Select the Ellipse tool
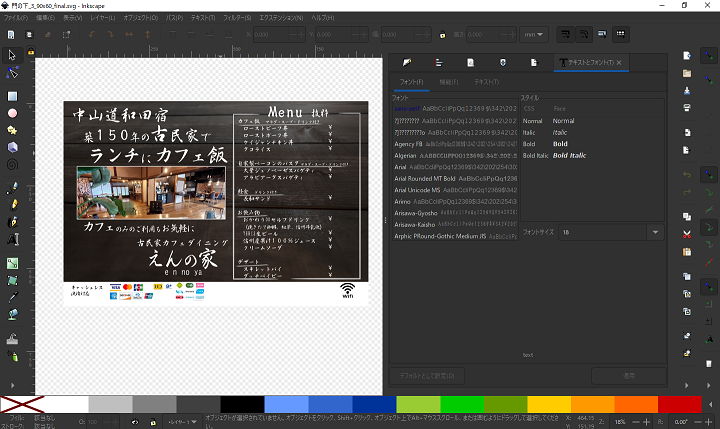This screenshot has height=429, width=720. click(x=12, y=113)
